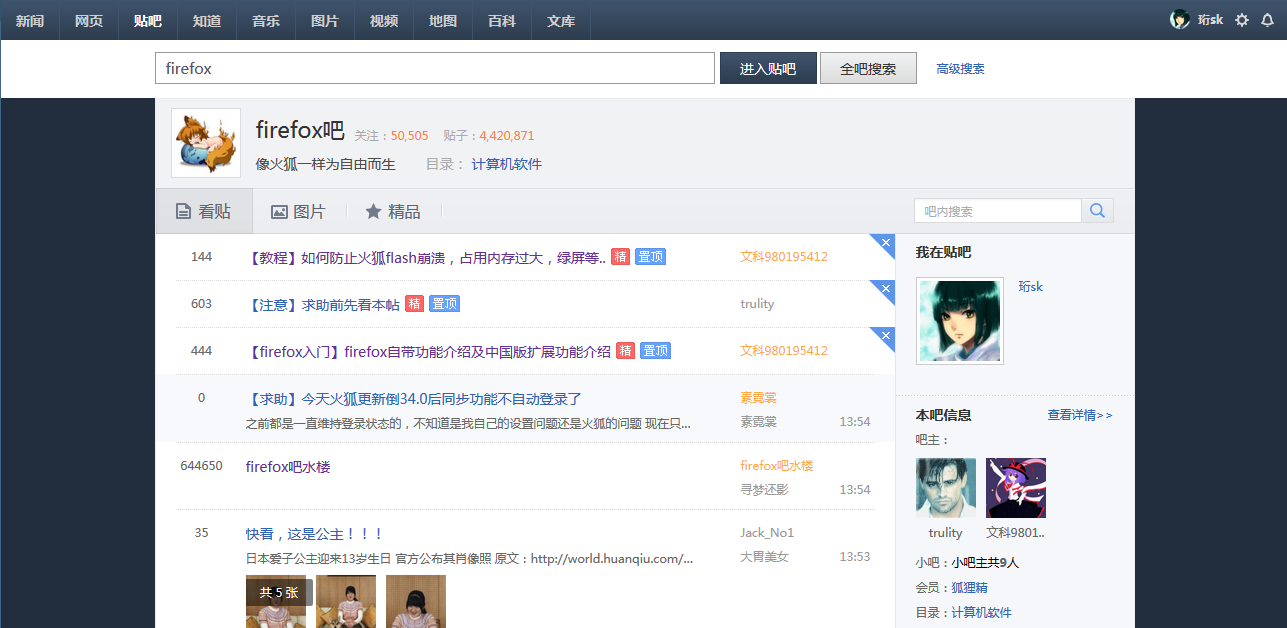Open the settings gear icon in top bar
The width and height of the screenshot is (1287, 628).
click(1242, 20)
